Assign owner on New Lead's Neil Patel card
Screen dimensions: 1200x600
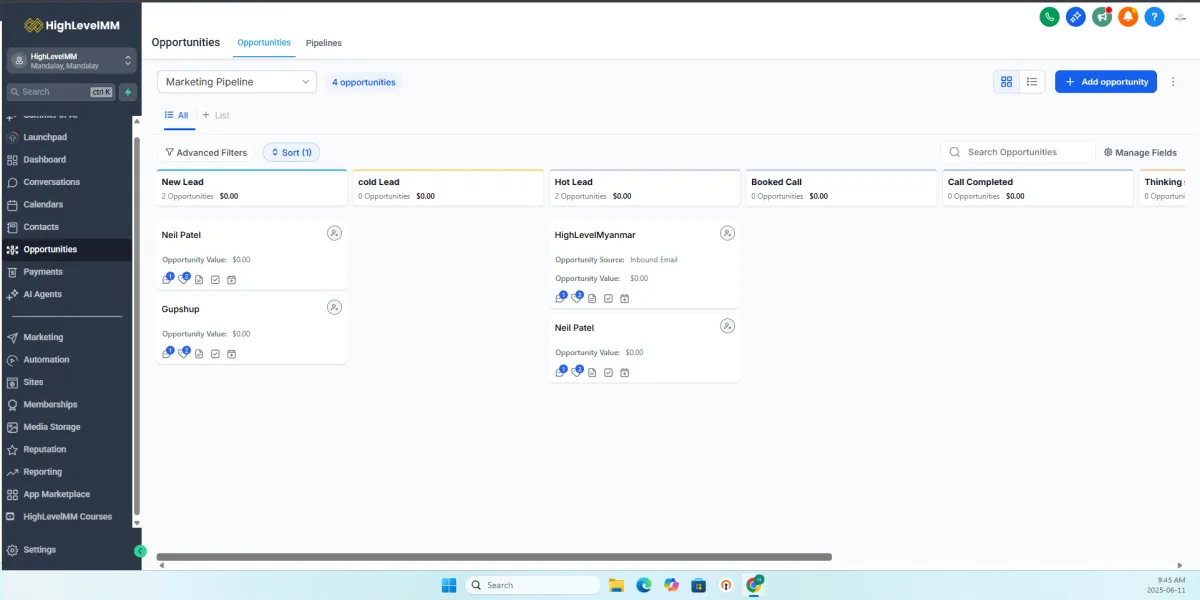[x=334, y=233]
